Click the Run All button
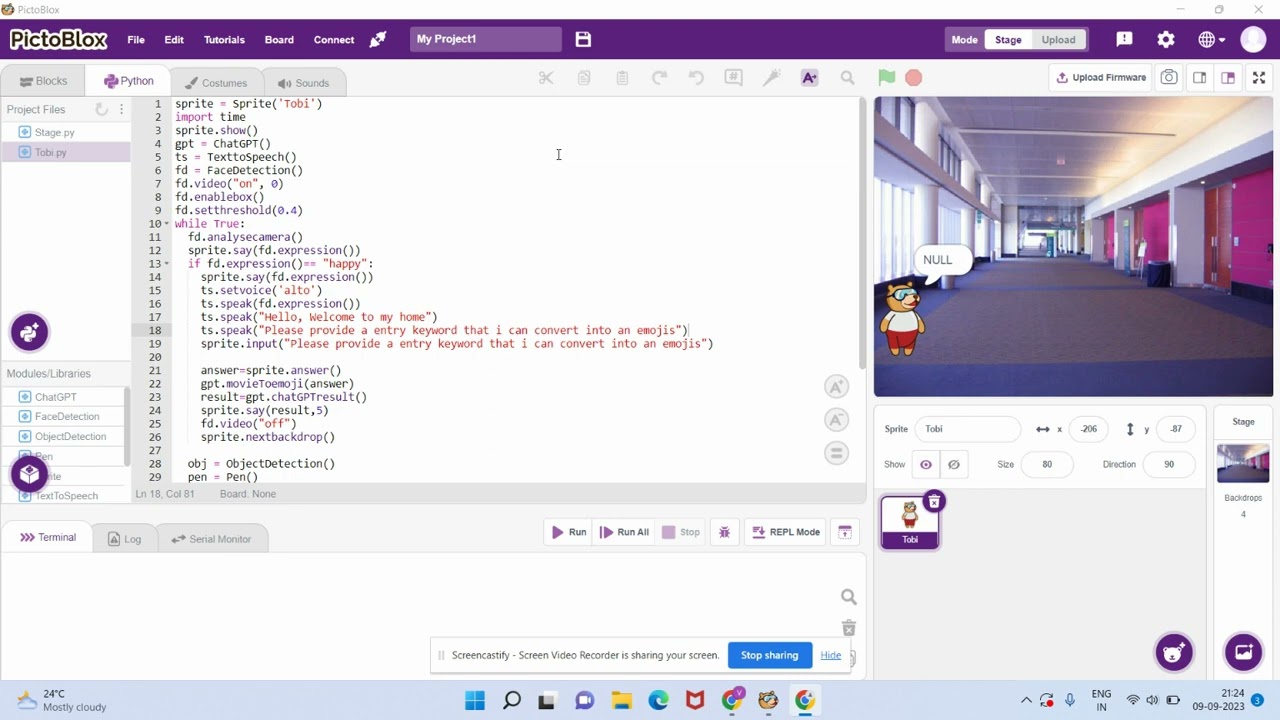Viewport: 1280px width, 720px height. click(x=624, y=532)
